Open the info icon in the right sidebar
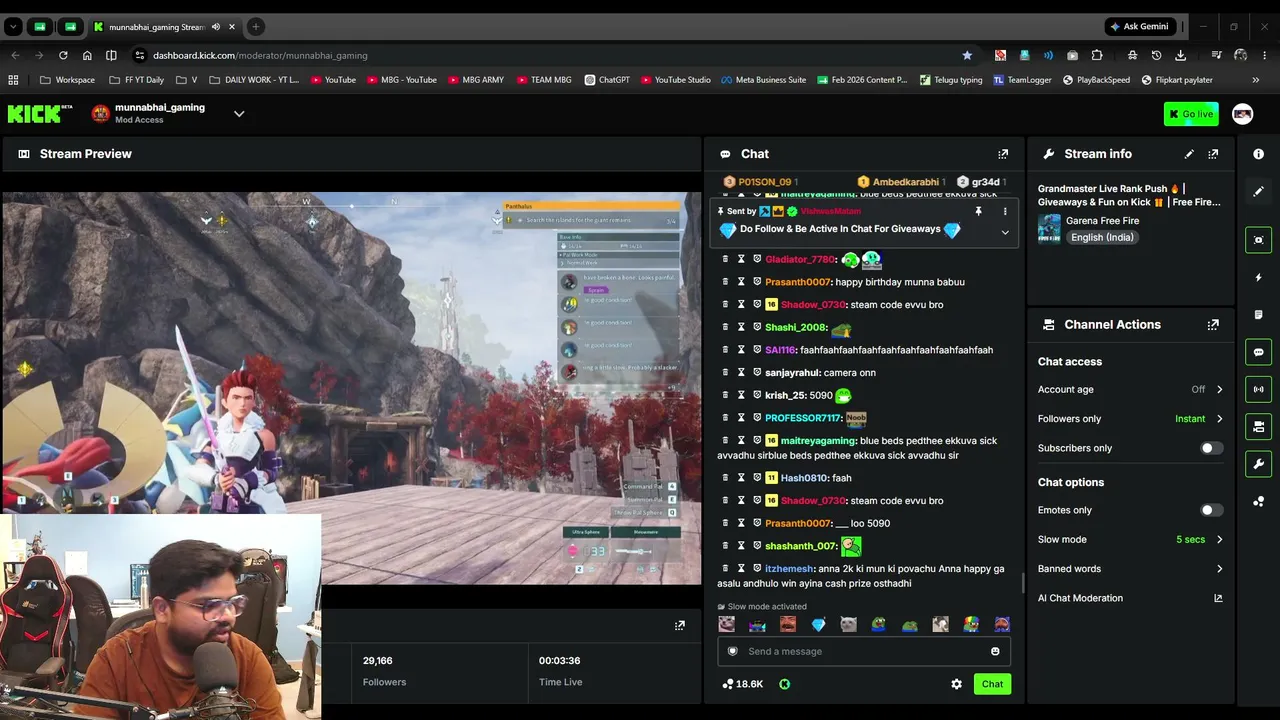1280x720 pixels. (1258, 154)
